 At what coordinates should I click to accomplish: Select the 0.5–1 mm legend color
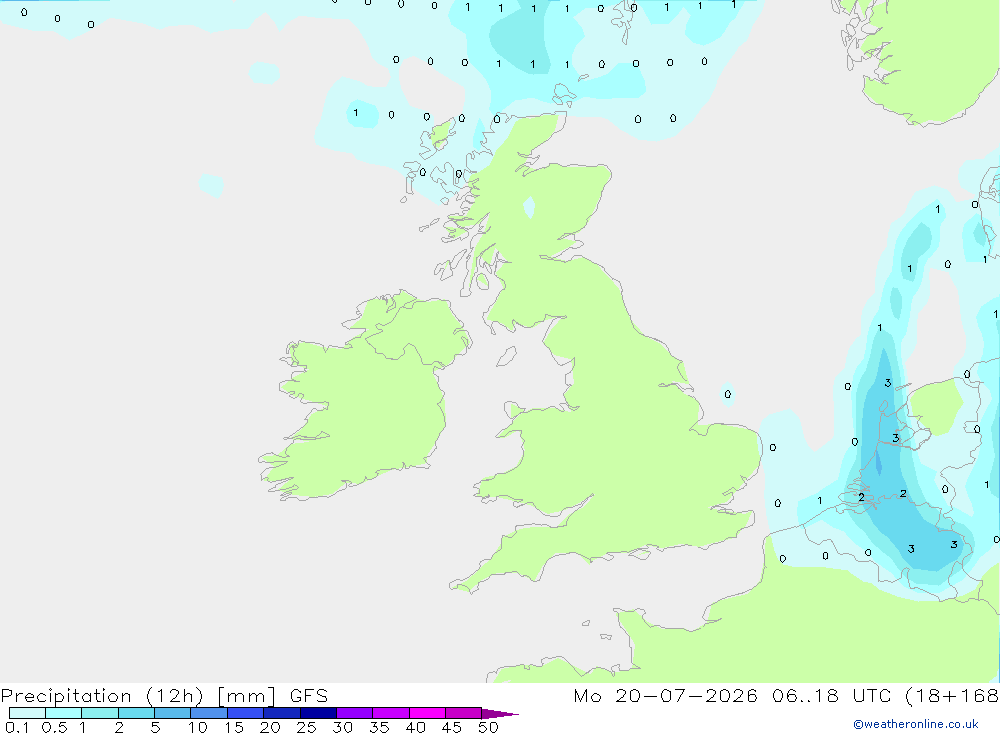click(64, 713)
